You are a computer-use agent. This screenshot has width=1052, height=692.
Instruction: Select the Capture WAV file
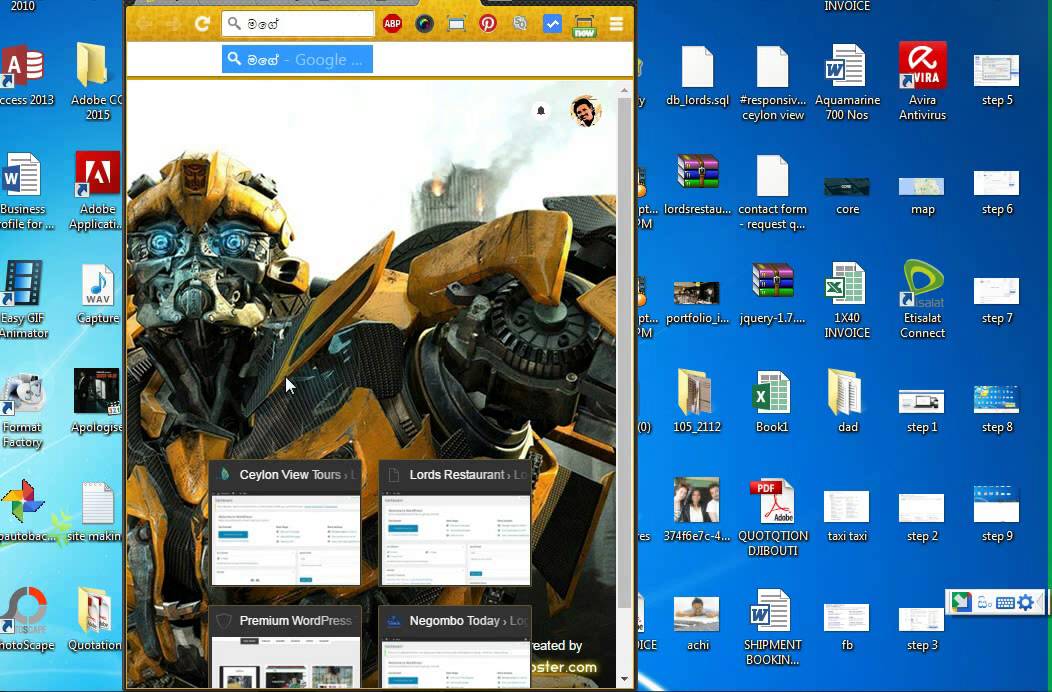[x=97, y=293]
